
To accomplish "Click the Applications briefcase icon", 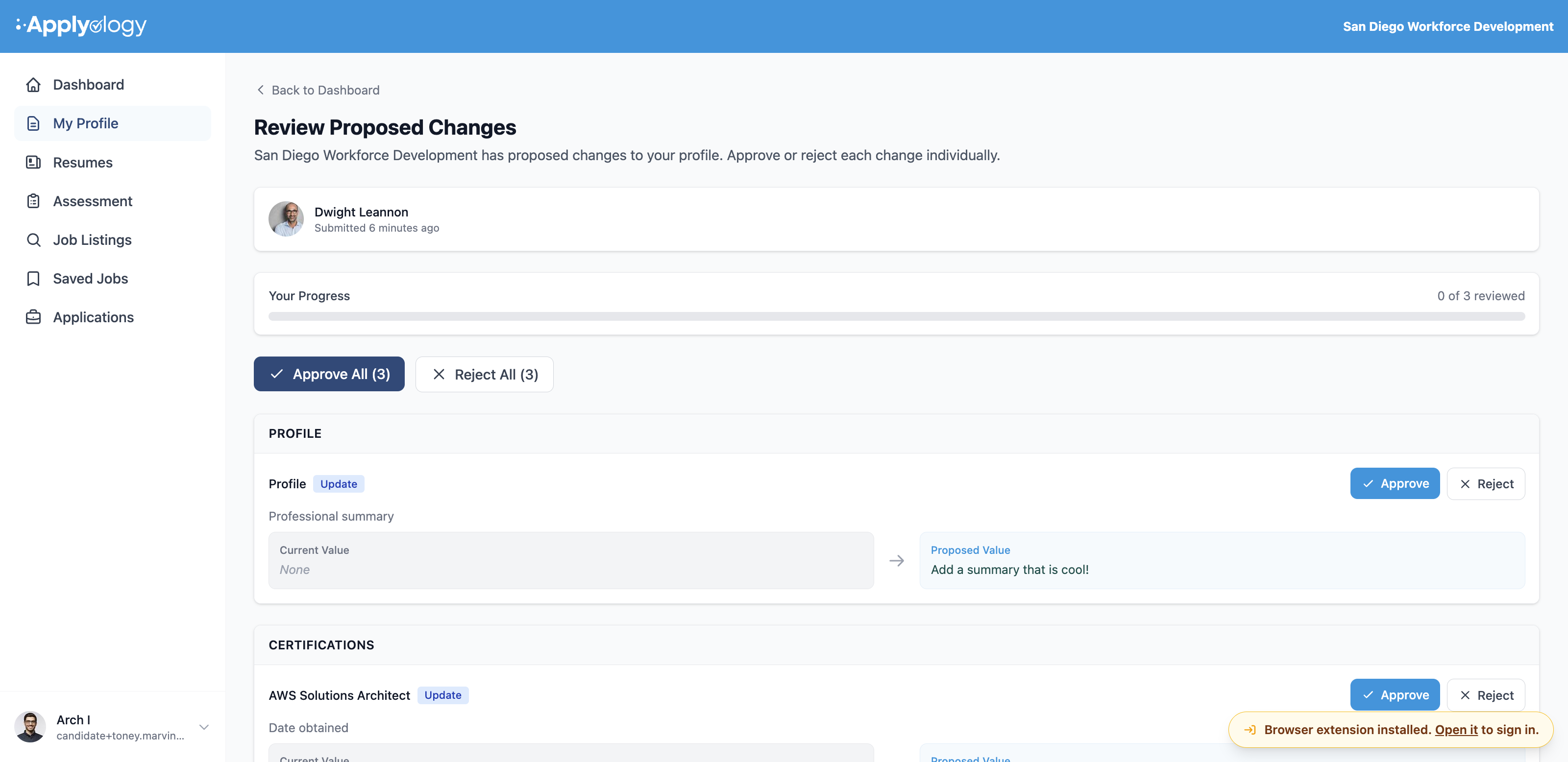I will 33,317.
